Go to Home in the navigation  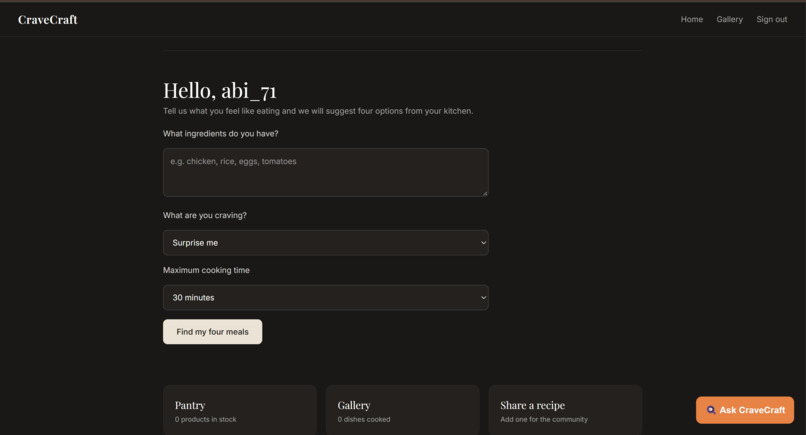(692, 19)
